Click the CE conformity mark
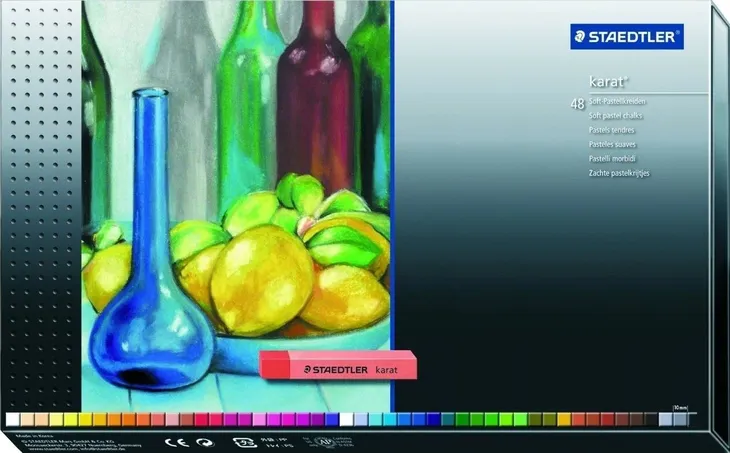This screenshot has width=730, height=453. [177, 442]
